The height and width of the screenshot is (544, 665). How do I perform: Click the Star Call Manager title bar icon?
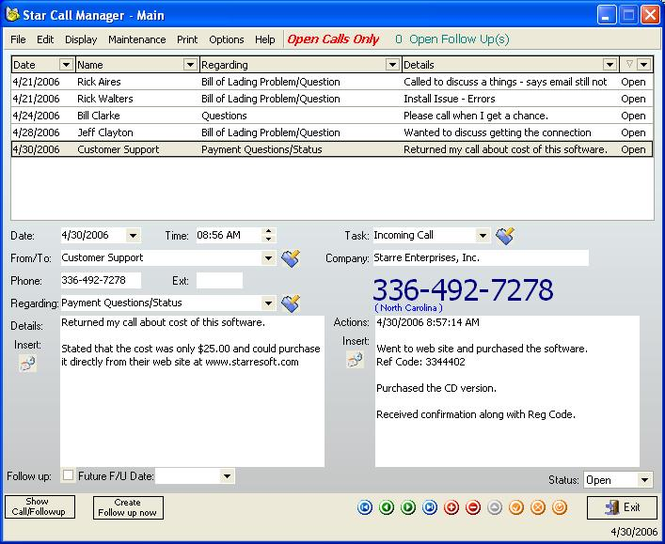click(12, 14)
